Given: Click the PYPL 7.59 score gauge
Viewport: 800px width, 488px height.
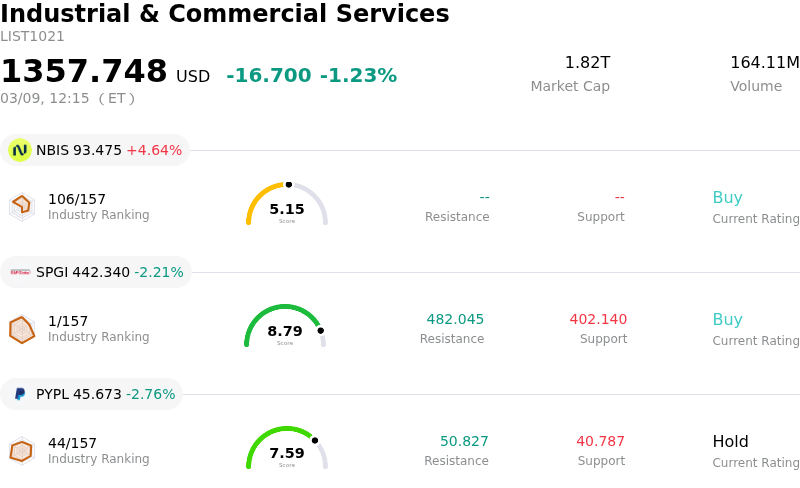Looking at the screenshot, I should (287, 449).
